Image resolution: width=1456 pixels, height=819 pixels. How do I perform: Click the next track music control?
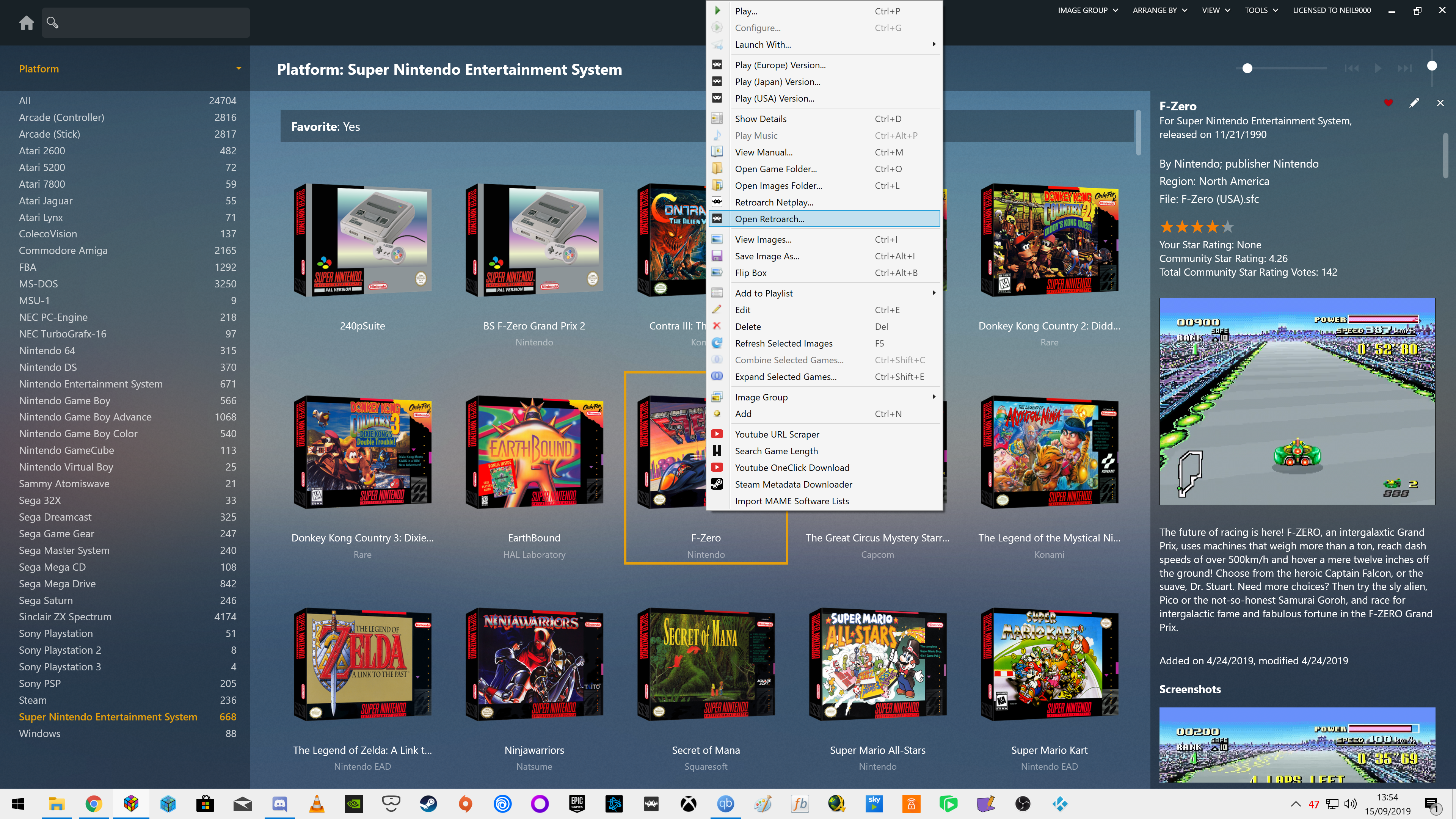pyautogui.click(x=1404, y=68)
